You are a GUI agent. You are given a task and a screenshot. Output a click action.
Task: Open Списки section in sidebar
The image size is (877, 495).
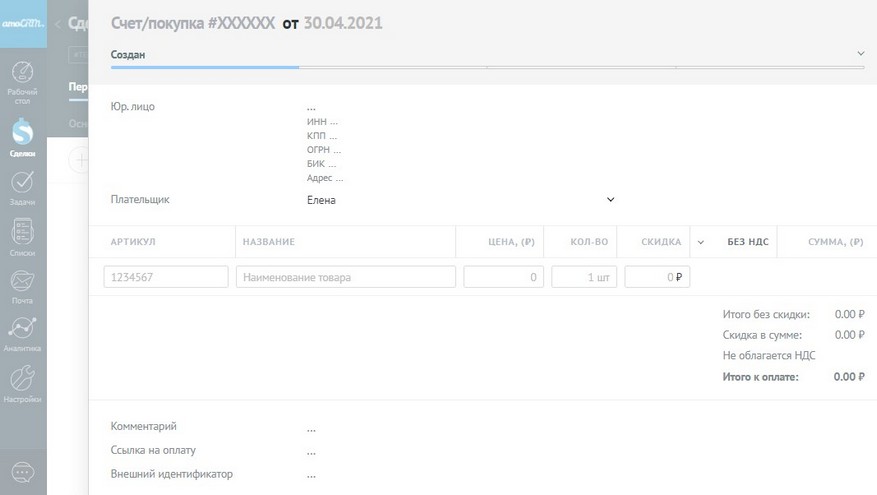22,236
